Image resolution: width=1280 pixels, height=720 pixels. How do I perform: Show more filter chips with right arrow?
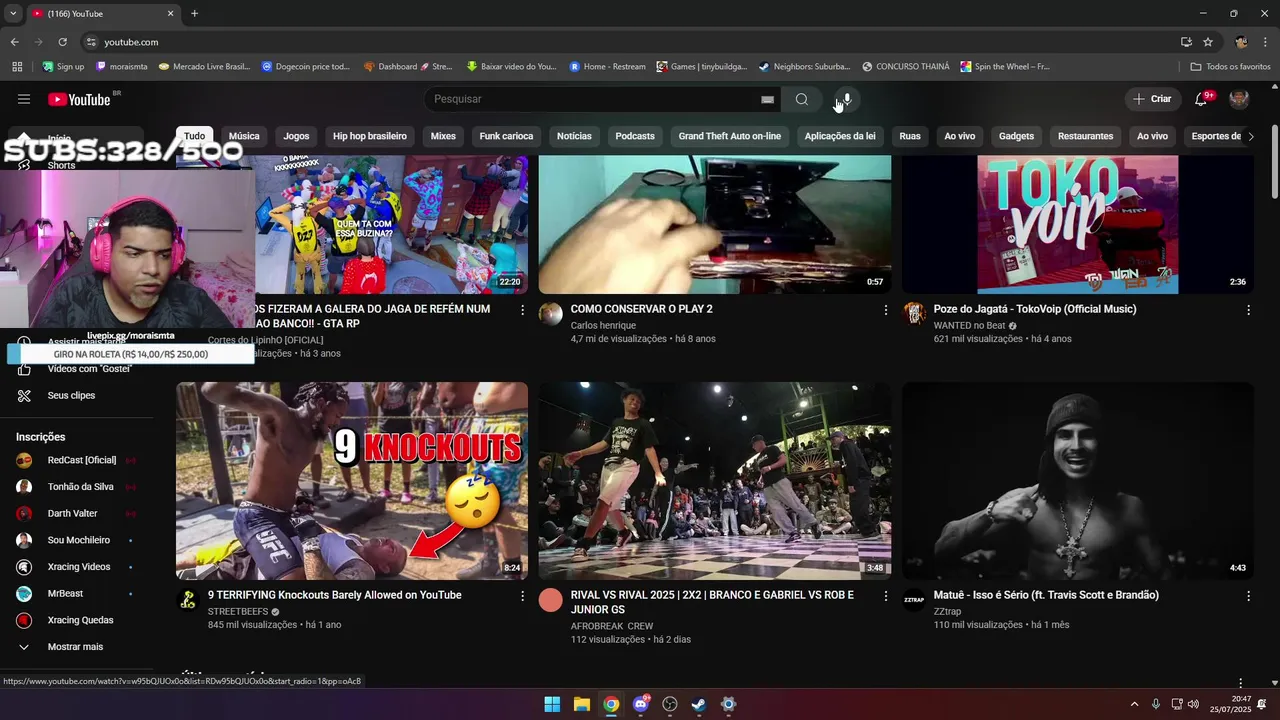(1250, 136)
